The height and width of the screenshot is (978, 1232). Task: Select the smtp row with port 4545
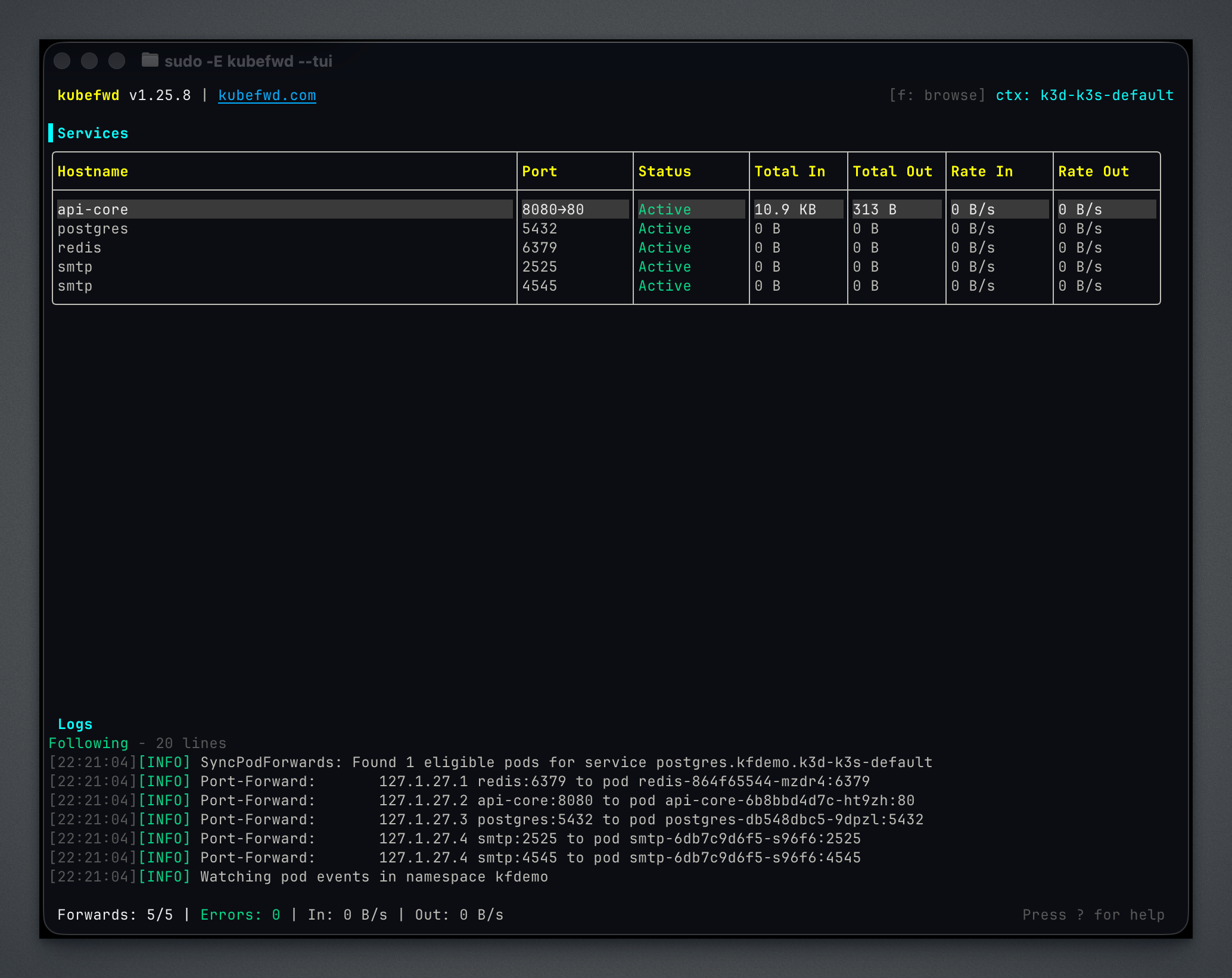click(75, 286)
